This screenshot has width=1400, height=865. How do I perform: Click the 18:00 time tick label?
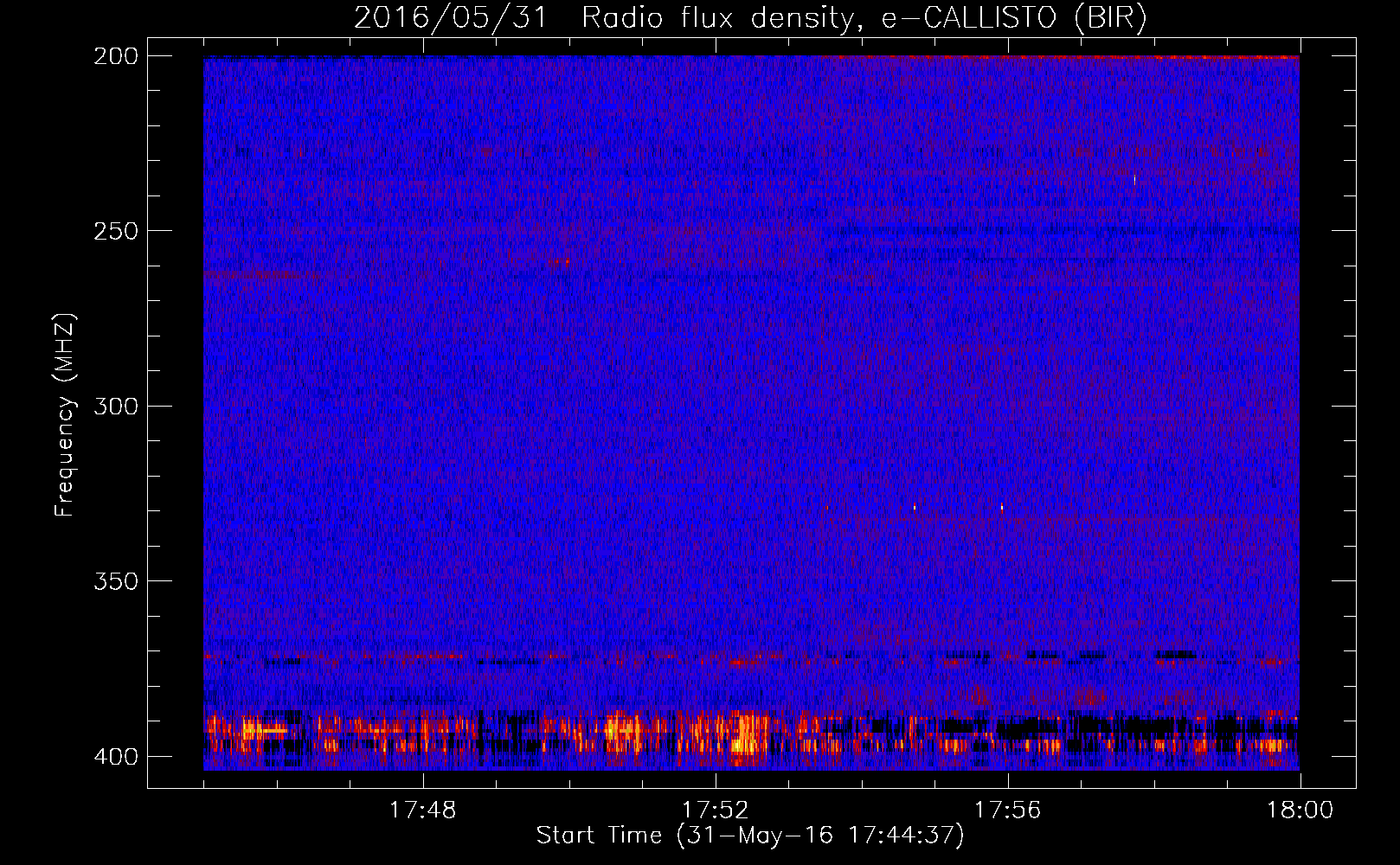1300,811
